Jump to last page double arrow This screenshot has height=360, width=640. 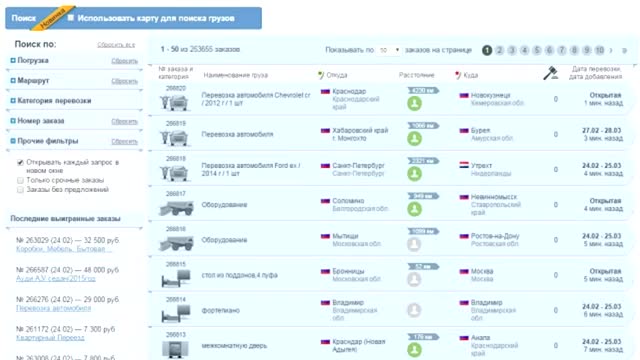pos(624,50)
